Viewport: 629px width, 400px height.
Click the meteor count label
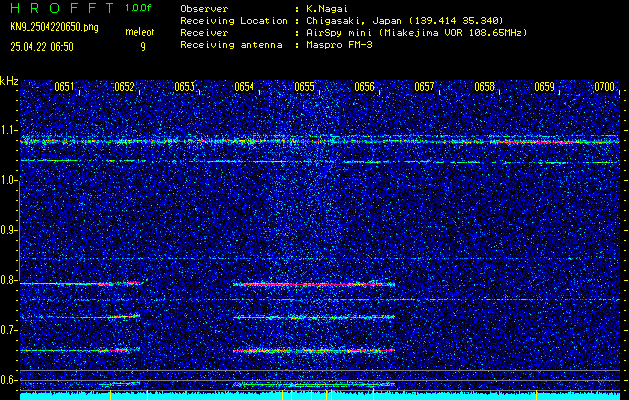pyautogui.click(x=140, y=32)
